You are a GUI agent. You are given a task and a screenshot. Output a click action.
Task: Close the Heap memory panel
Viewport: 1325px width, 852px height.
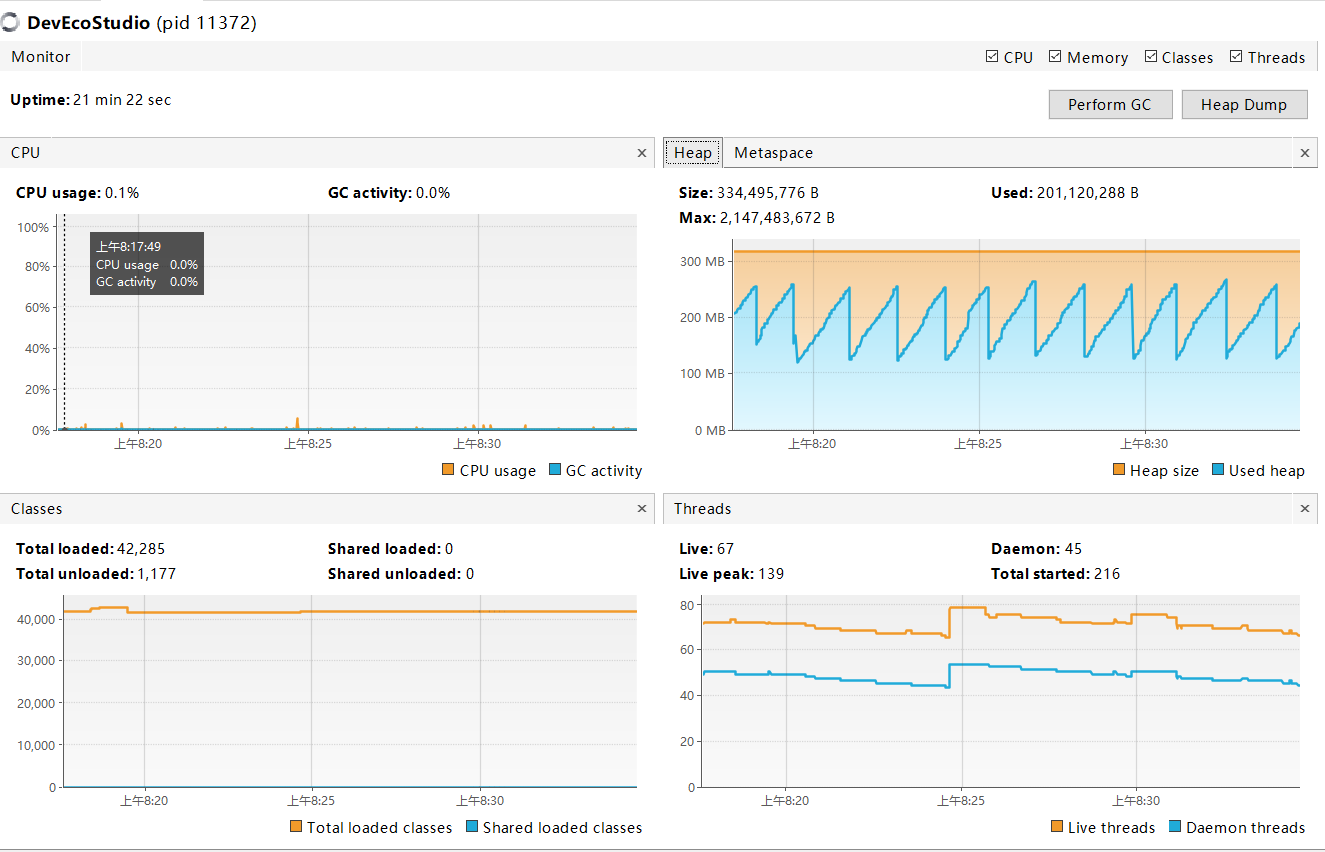point(1305,153)
